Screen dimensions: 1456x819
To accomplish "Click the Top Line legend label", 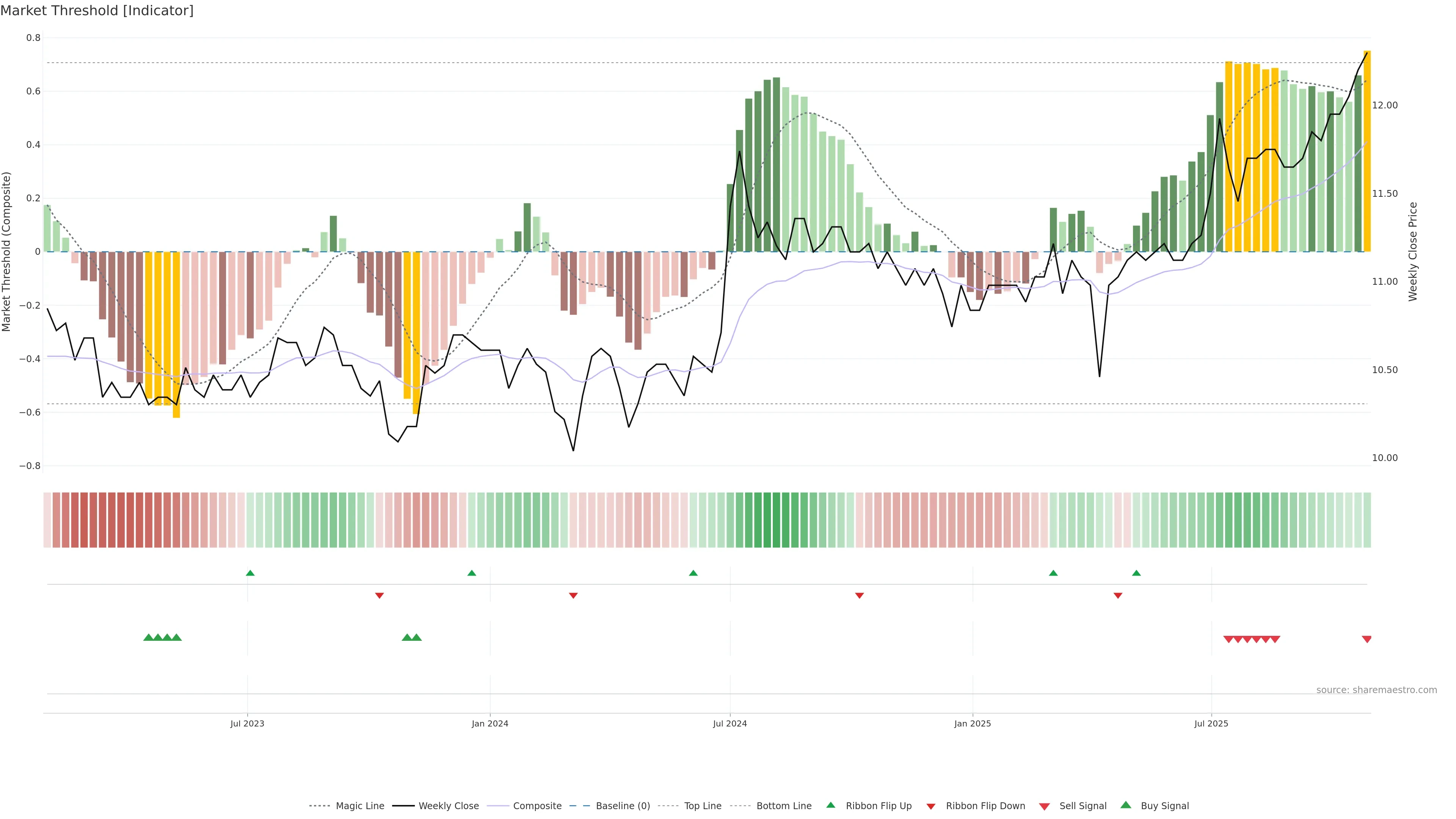I will [x=703, y=806].
